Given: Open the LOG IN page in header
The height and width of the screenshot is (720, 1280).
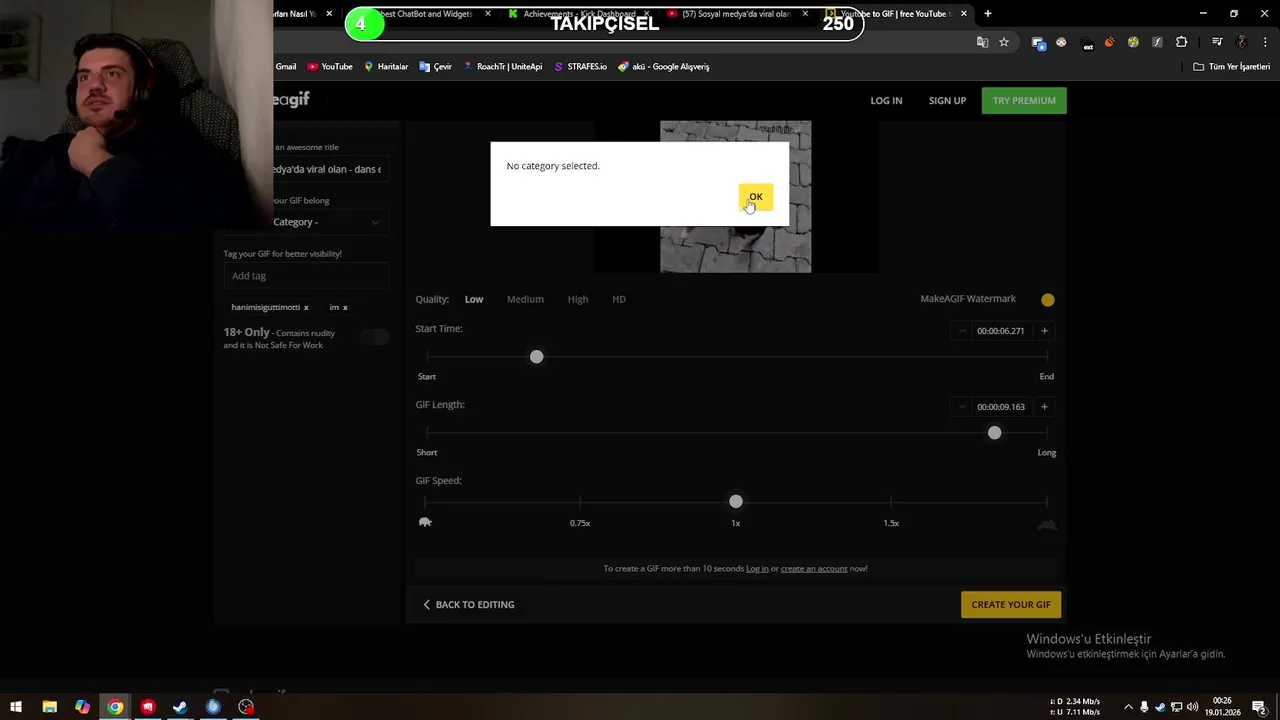Looking at the screenshot, I should pyautogui.click(x=886, y=100).
